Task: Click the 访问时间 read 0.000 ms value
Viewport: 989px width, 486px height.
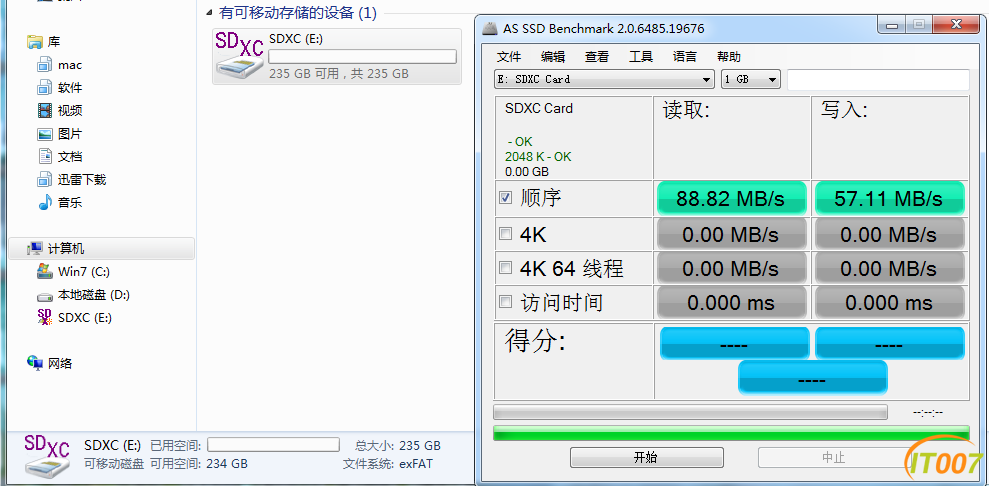Action: click(x=732, y=302)
